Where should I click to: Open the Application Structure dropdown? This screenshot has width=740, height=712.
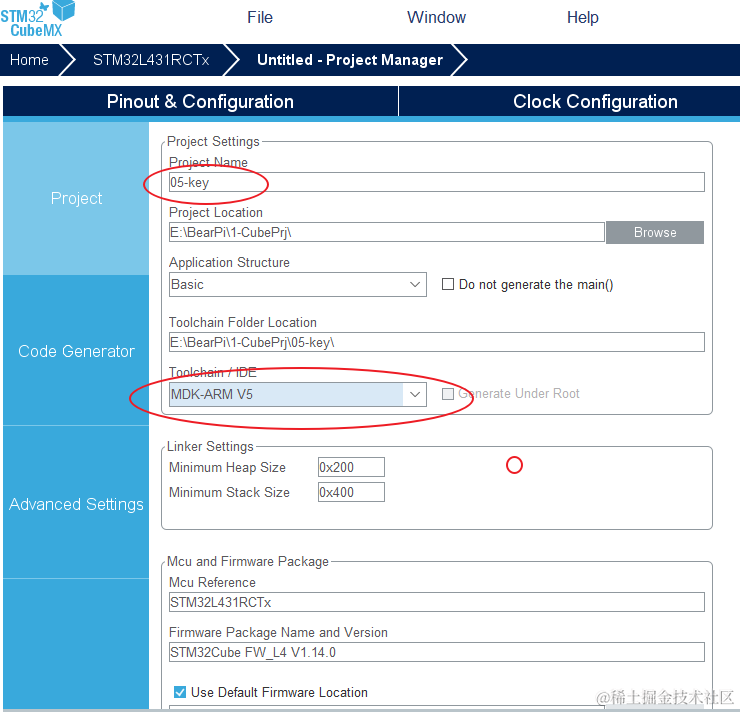click(298, 285)
